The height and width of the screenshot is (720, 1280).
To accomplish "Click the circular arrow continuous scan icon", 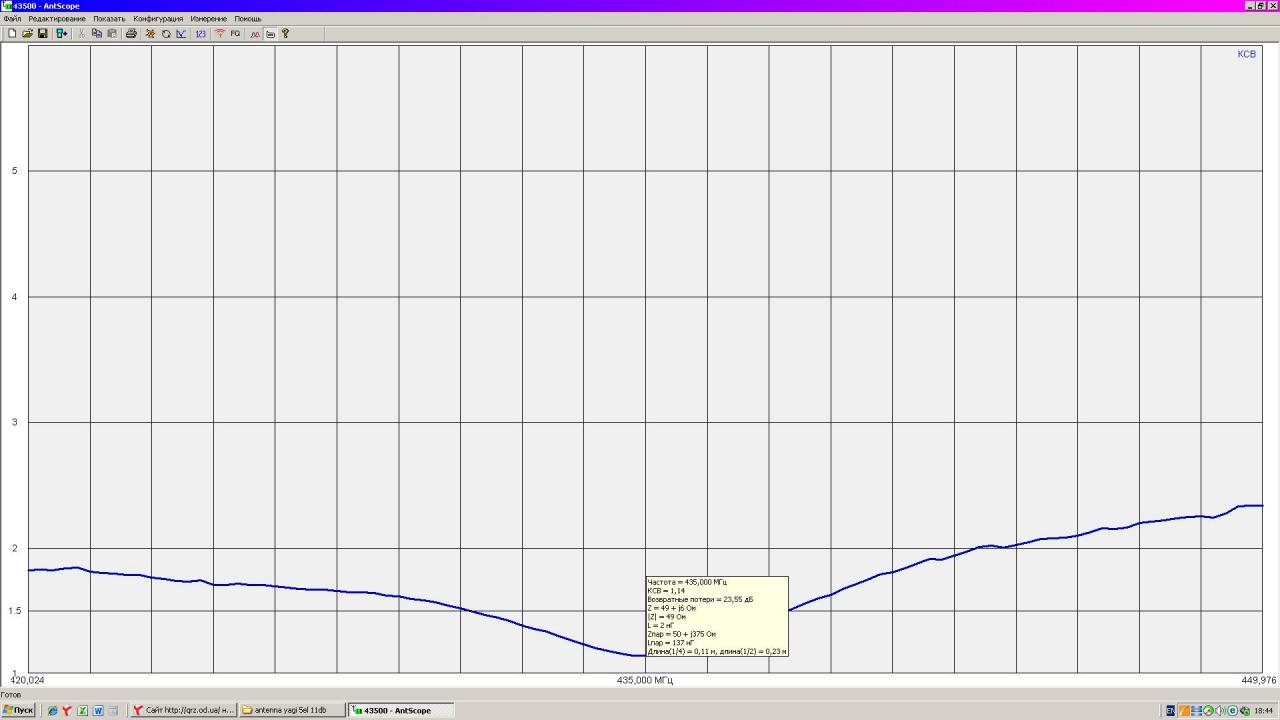I will [x=166, y=33].
